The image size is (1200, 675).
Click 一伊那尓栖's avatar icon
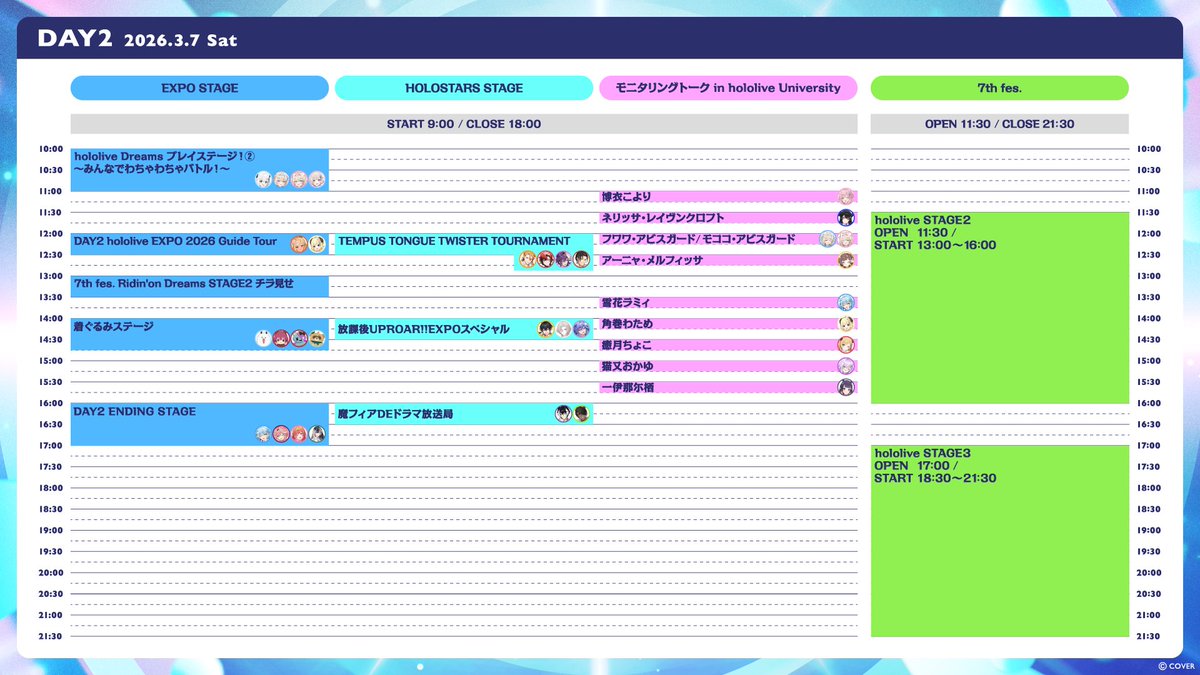[846, 387]
